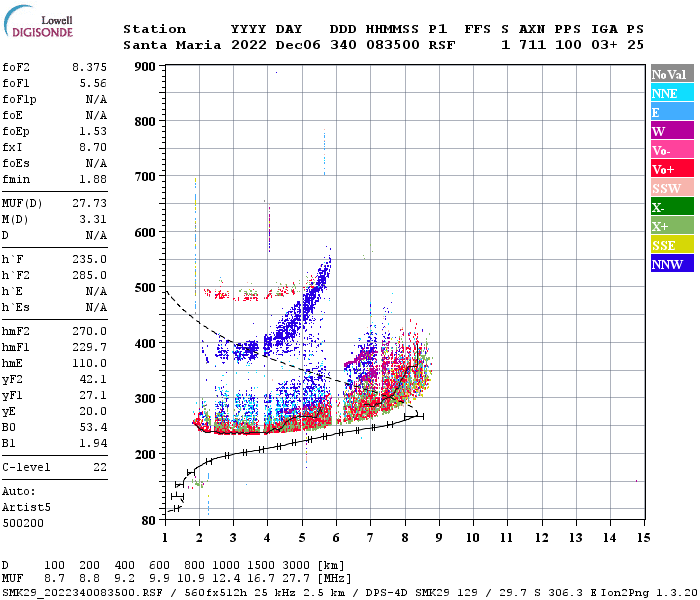Click the Ion2Png 1.3.20 footer text
700x600 pixels.
click(x=648, y=593)
